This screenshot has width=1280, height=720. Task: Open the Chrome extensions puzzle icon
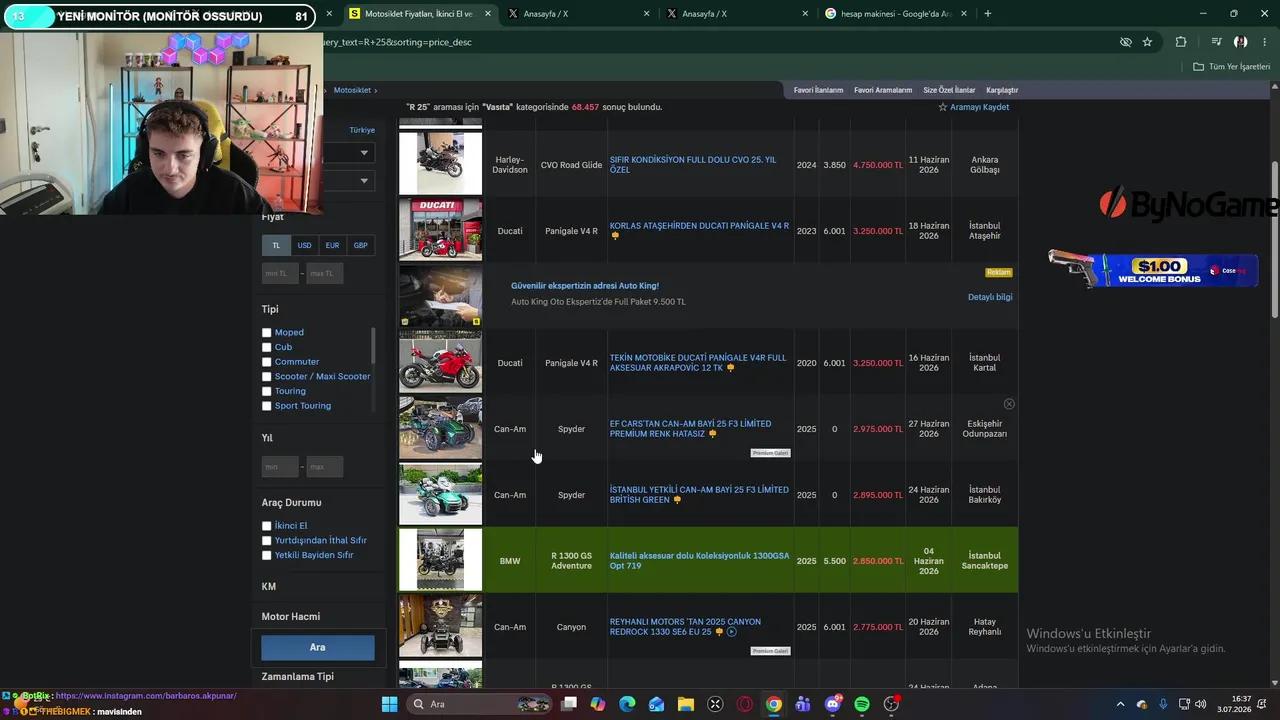pos(1181,42)
